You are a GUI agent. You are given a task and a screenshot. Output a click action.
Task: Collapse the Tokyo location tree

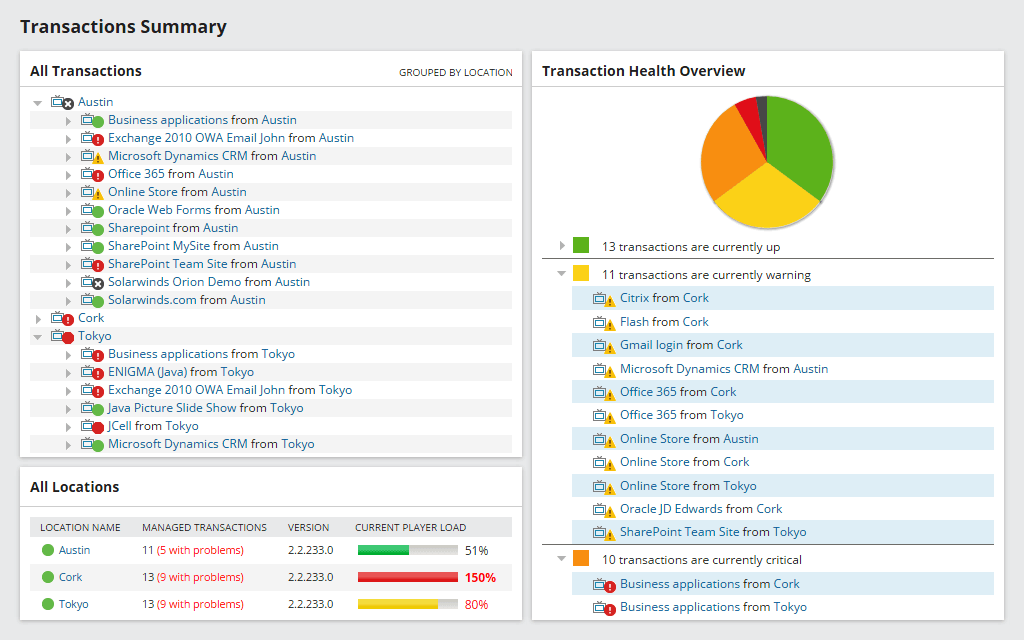pyautogui.click(x=37, y=335)
